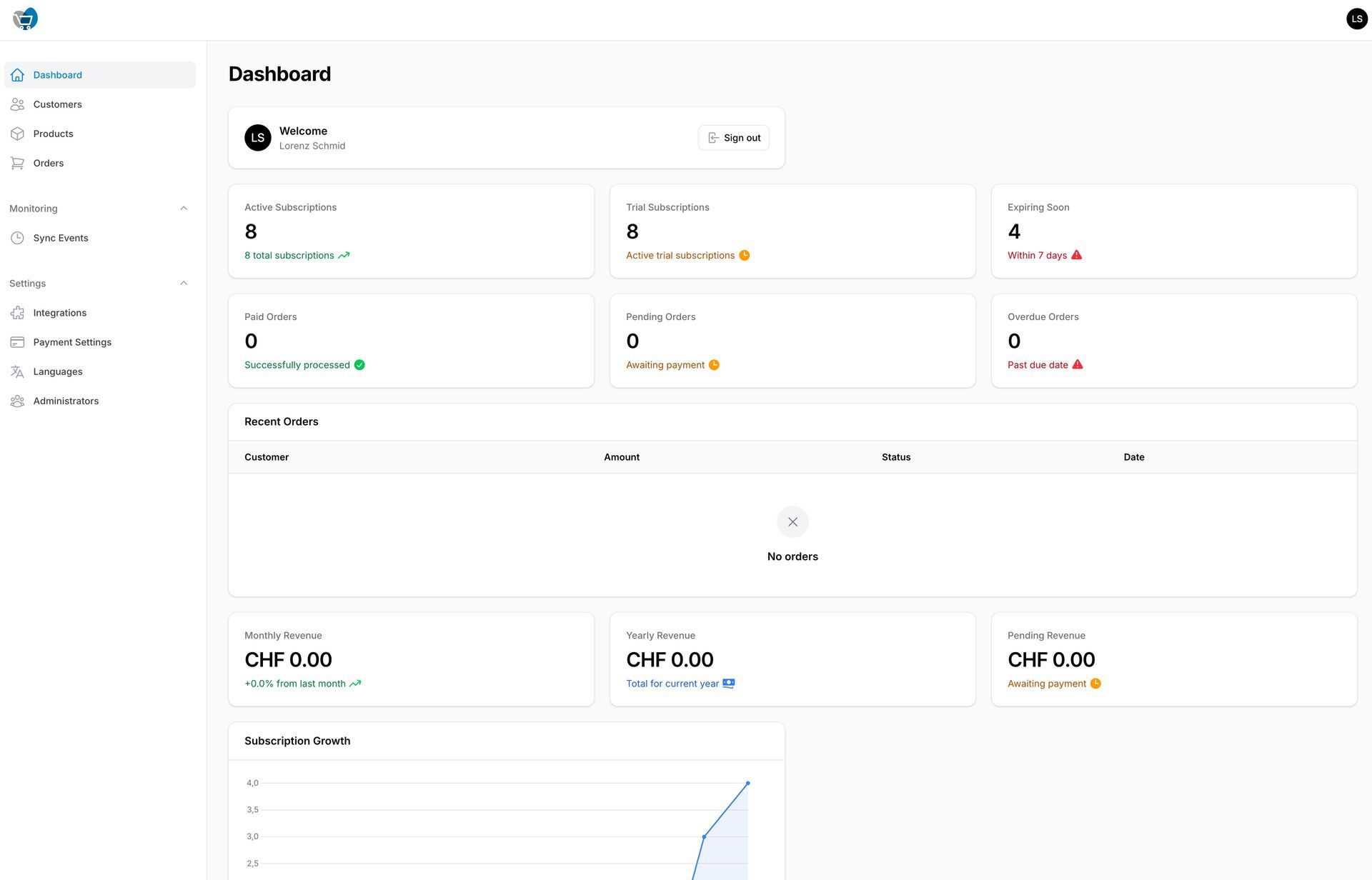1372x880 pixels.
Task: Go to Payment Settings page
Action: coord(72,343)
